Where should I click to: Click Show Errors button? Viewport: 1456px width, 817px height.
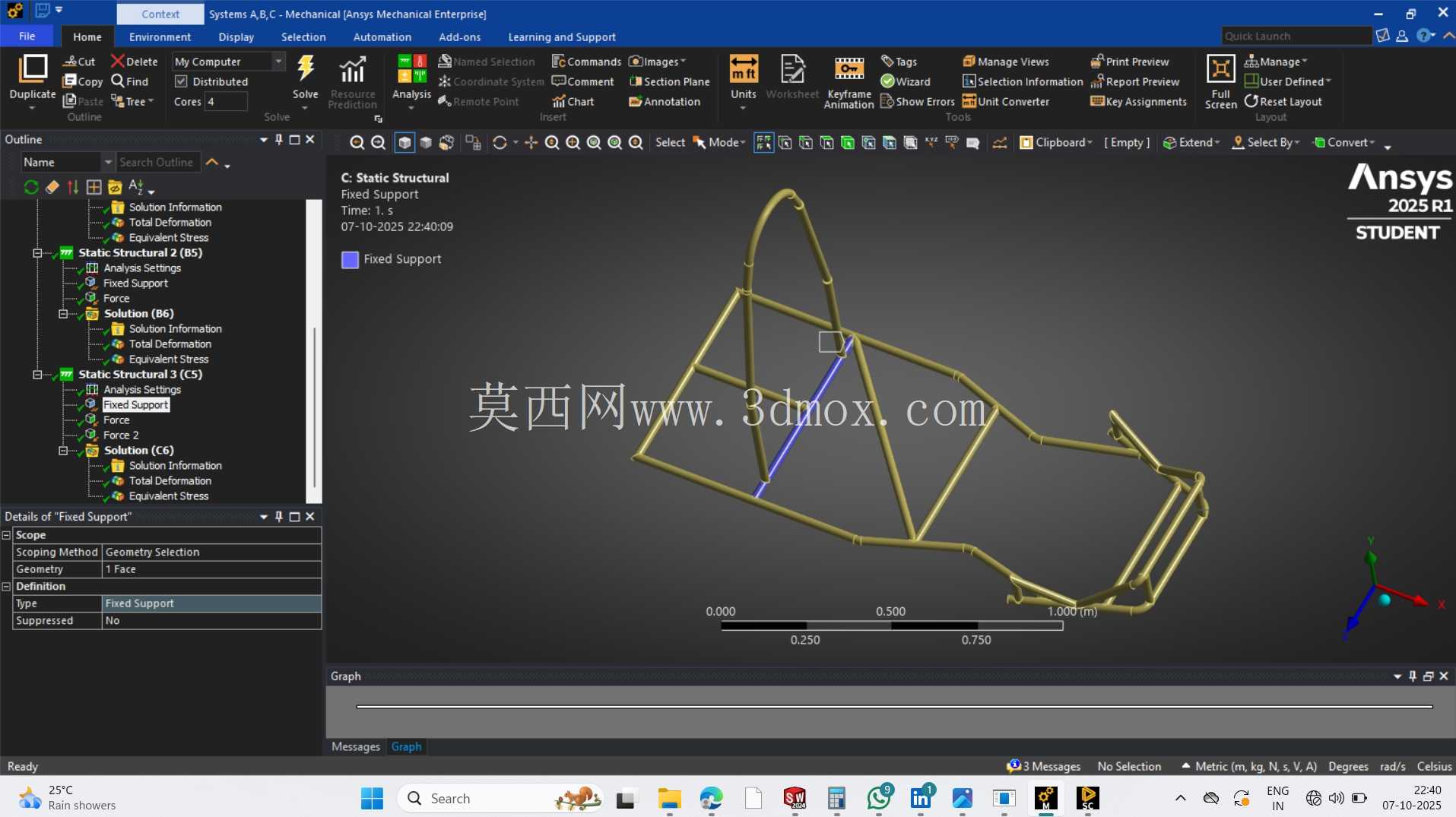click(x=917, y=101)
